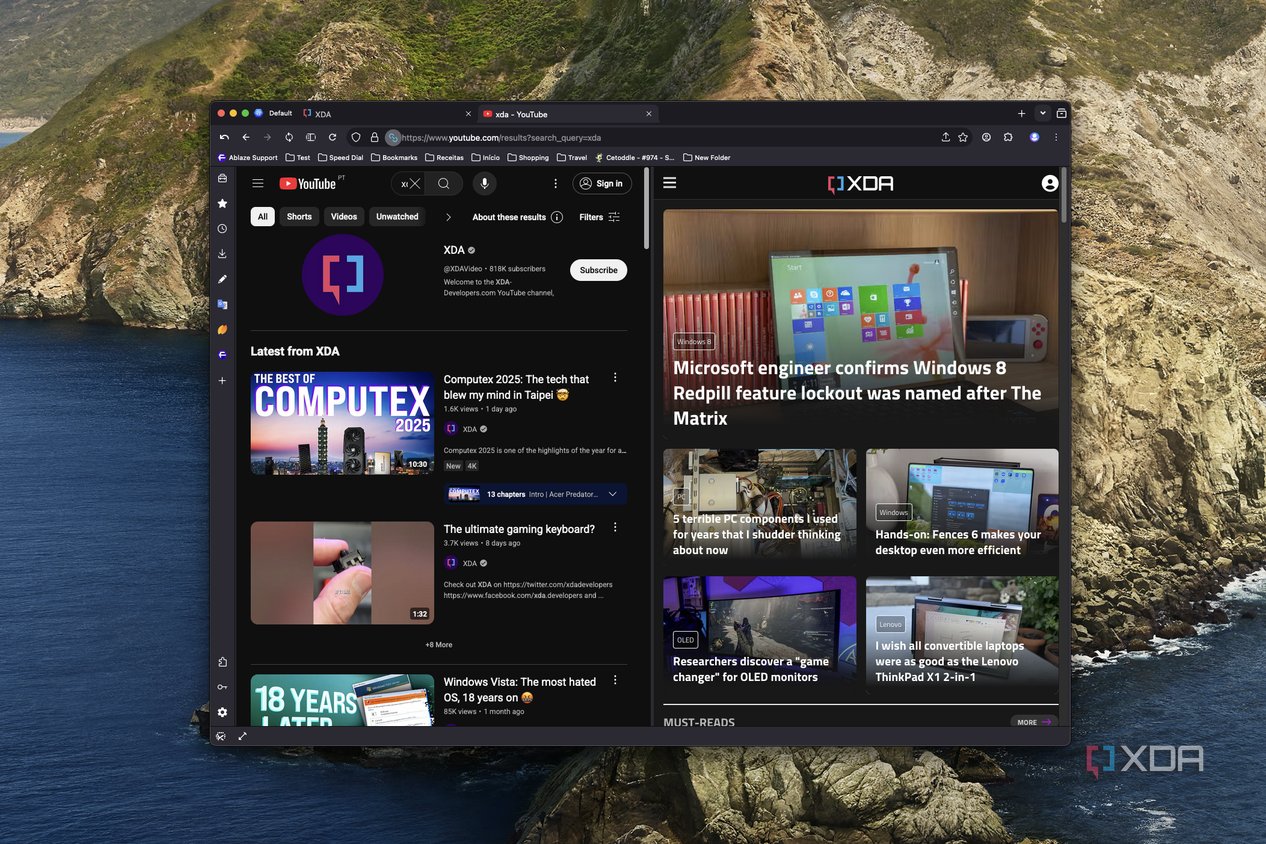1266x844 pixels.
Task: Open the history clock in the sidebar
Action: 222,229
